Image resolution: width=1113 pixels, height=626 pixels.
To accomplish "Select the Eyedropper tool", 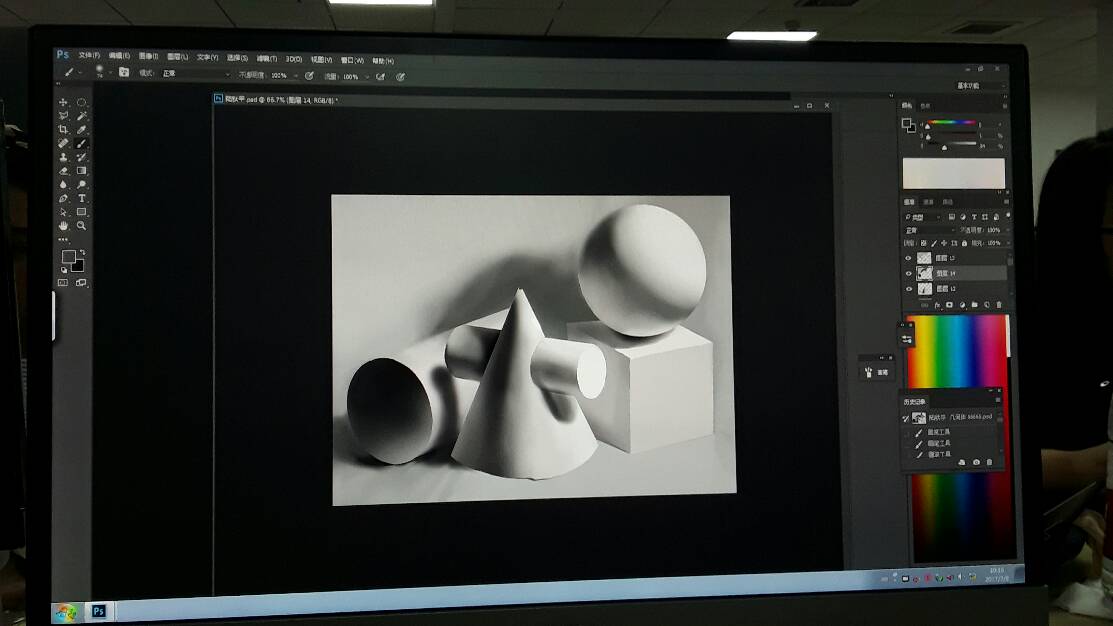I will pos(82,130).
